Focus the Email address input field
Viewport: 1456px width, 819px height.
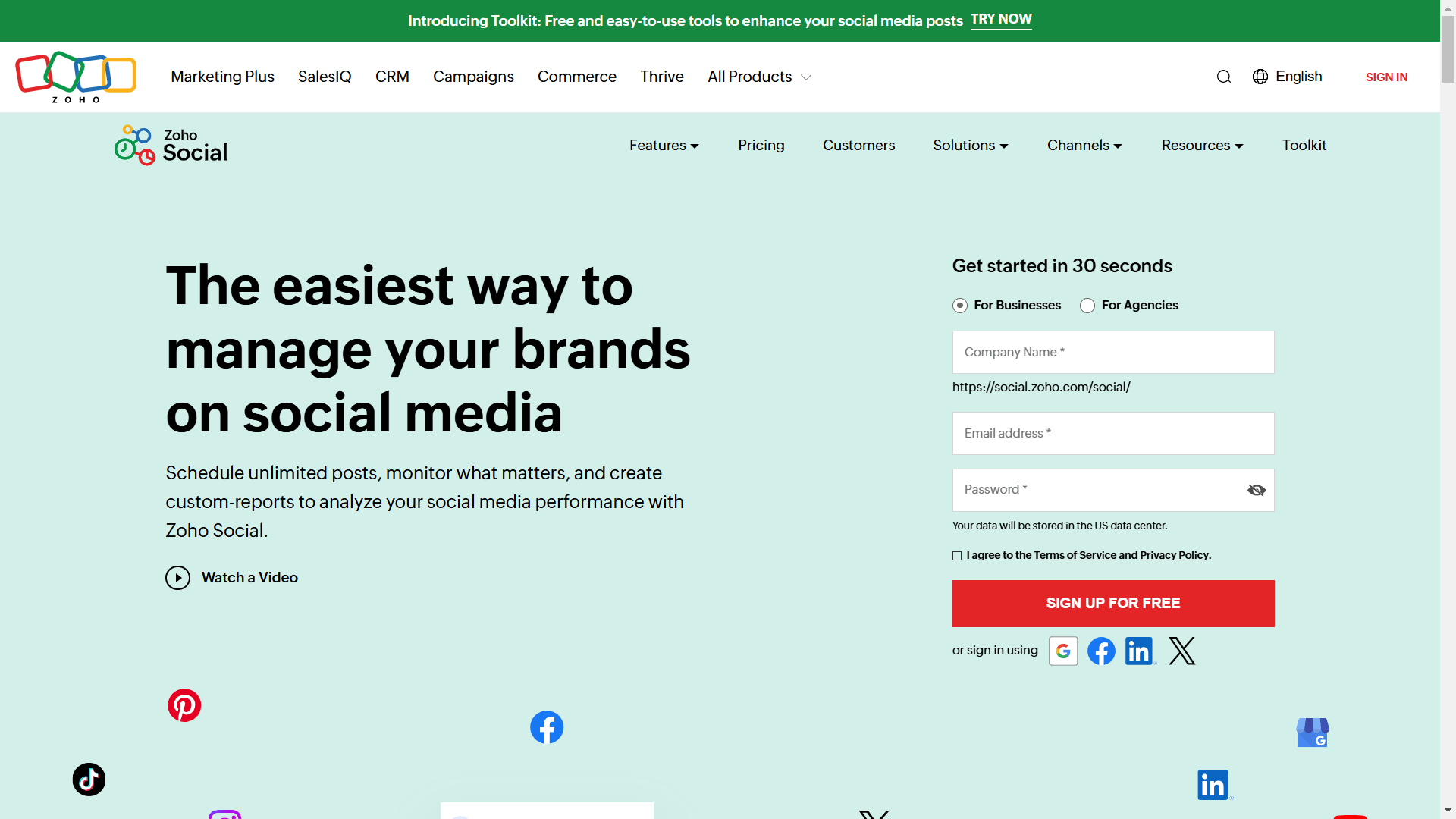click(x=1113, y=434)
